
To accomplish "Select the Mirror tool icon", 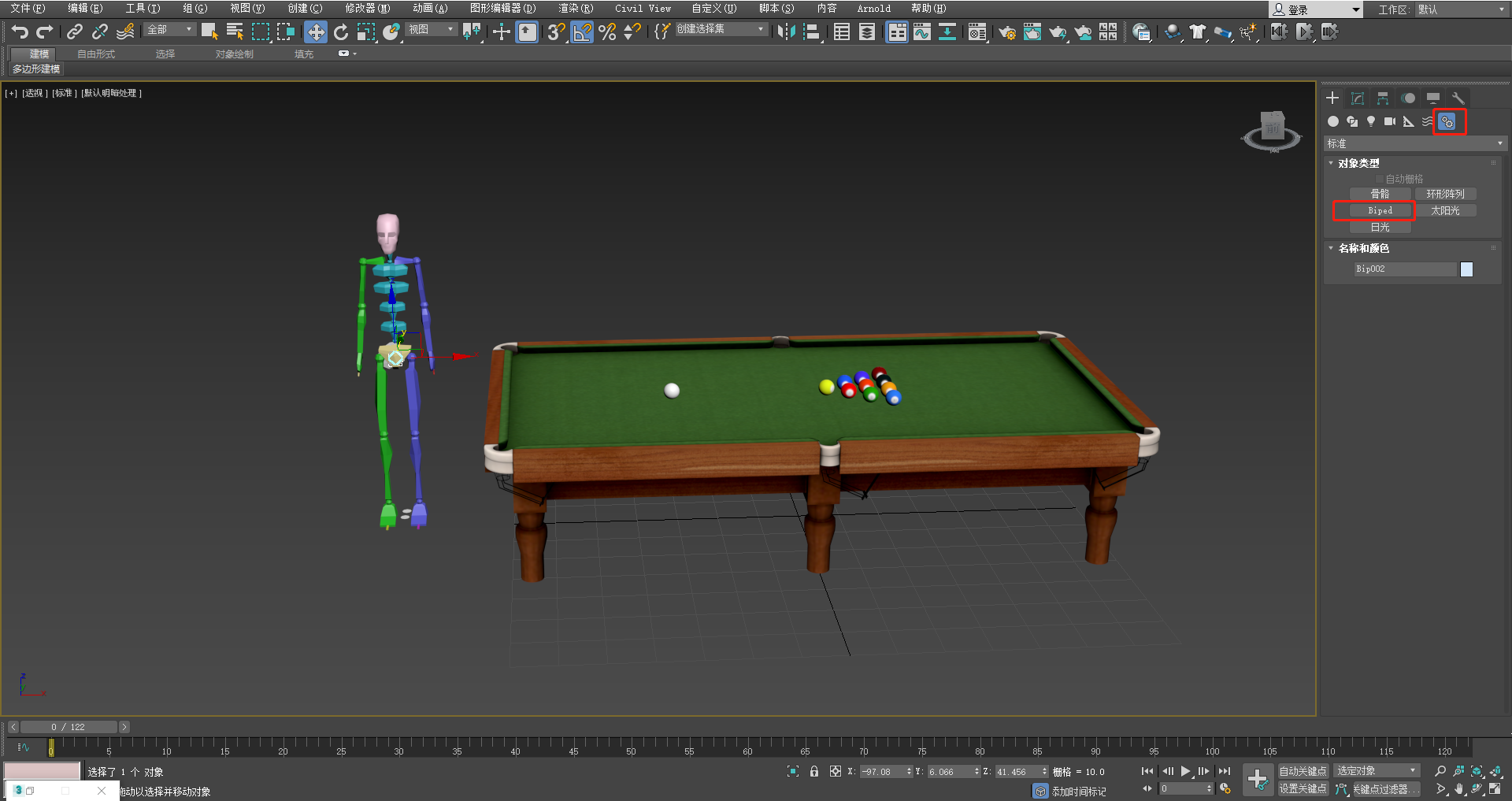I will pyautogui.click(x=786, y=32).
